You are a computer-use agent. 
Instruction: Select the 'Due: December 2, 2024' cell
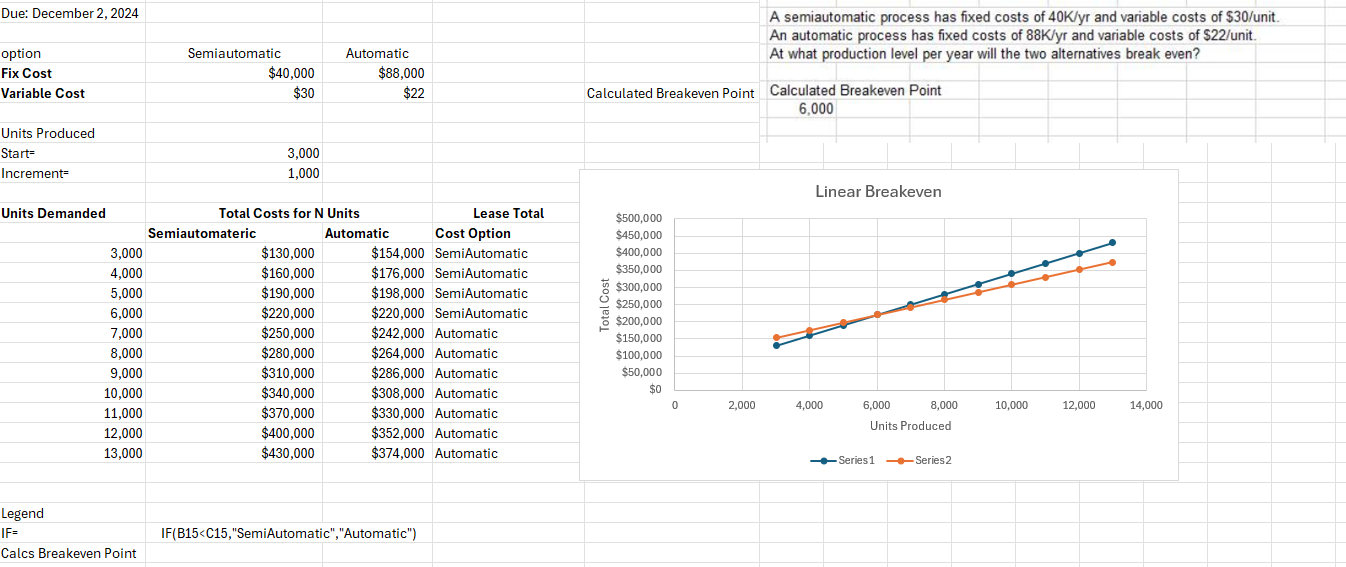coord(70,13)
